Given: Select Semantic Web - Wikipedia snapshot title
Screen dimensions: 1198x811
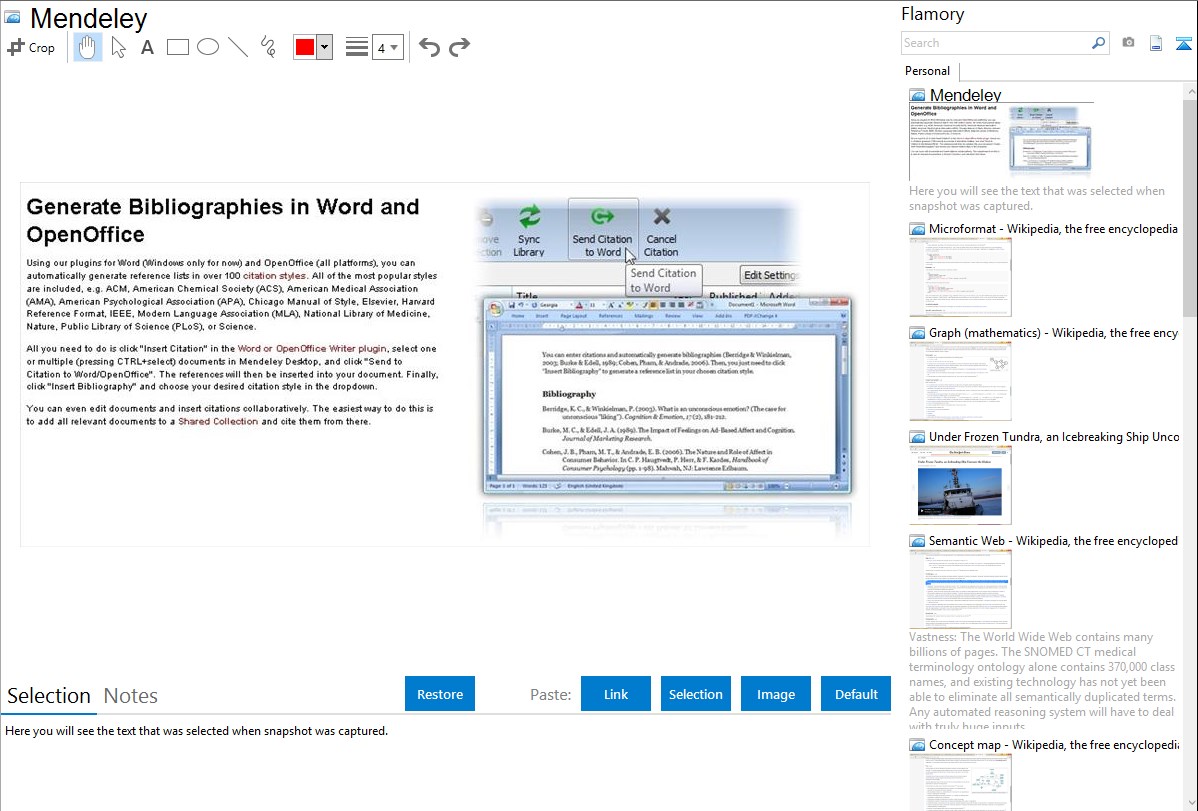Looking at the screenshot, I should pos(1054,540).
